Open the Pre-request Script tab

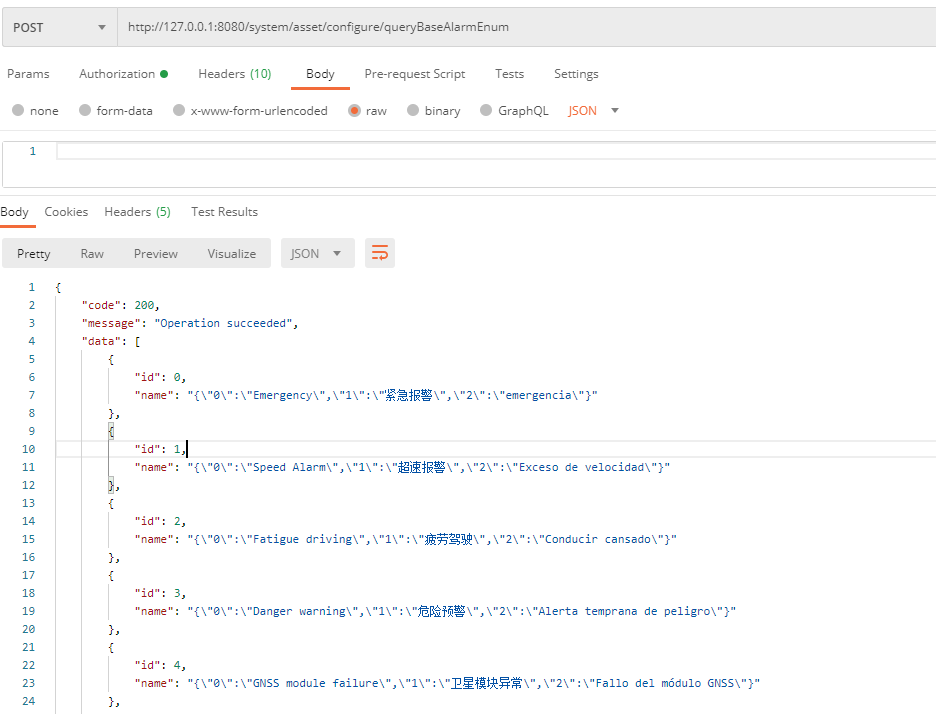pyautogui.click(x=414, y=74)
